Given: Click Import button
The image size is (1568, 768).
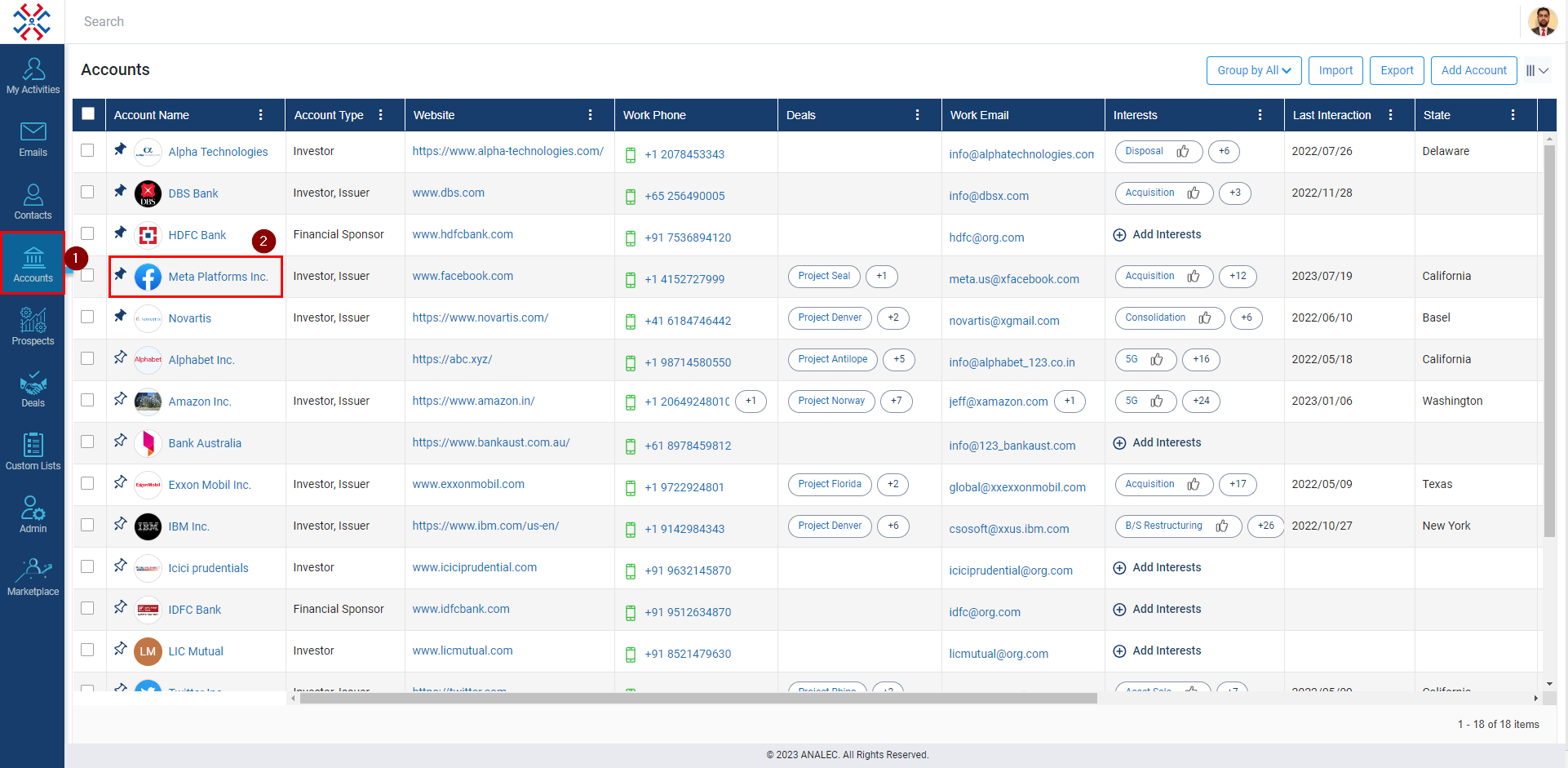Looking at the screenshot, I should (1335, 70).
